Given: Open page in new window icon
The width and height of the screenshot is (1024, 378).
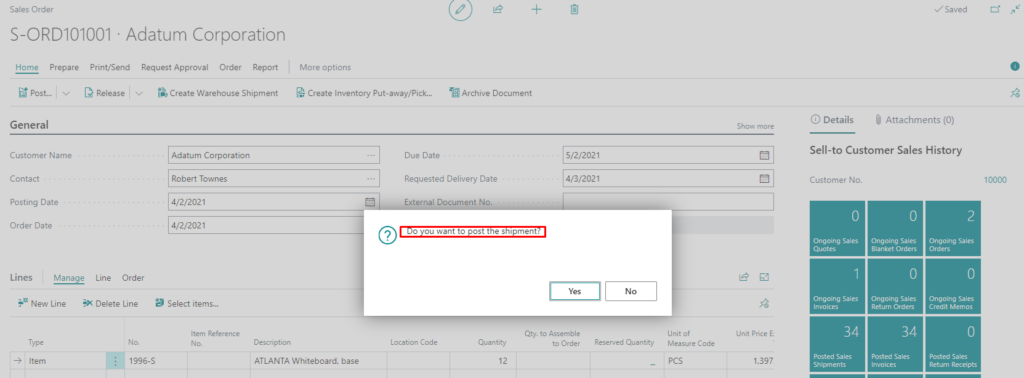Looking at the screenshot, I should click(x=995, y=9).
